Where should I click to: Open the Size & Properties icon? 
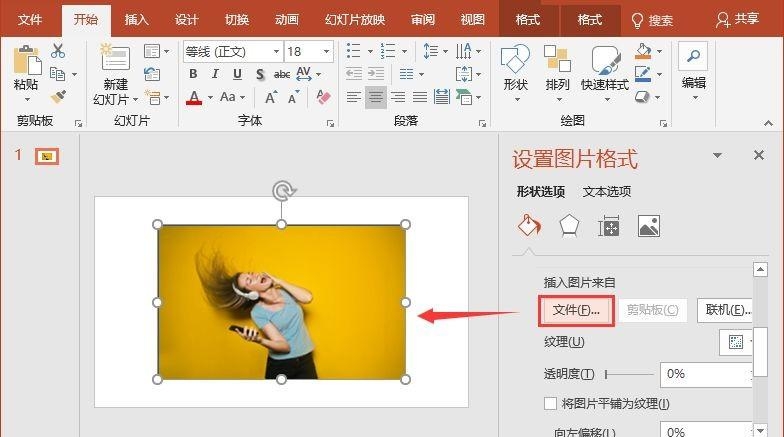click(608, 227)
